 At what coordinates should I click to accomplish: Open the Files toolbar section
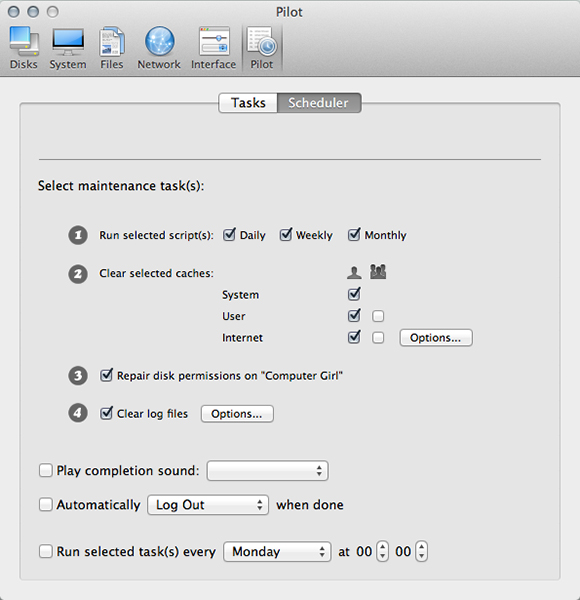(112, 48)
